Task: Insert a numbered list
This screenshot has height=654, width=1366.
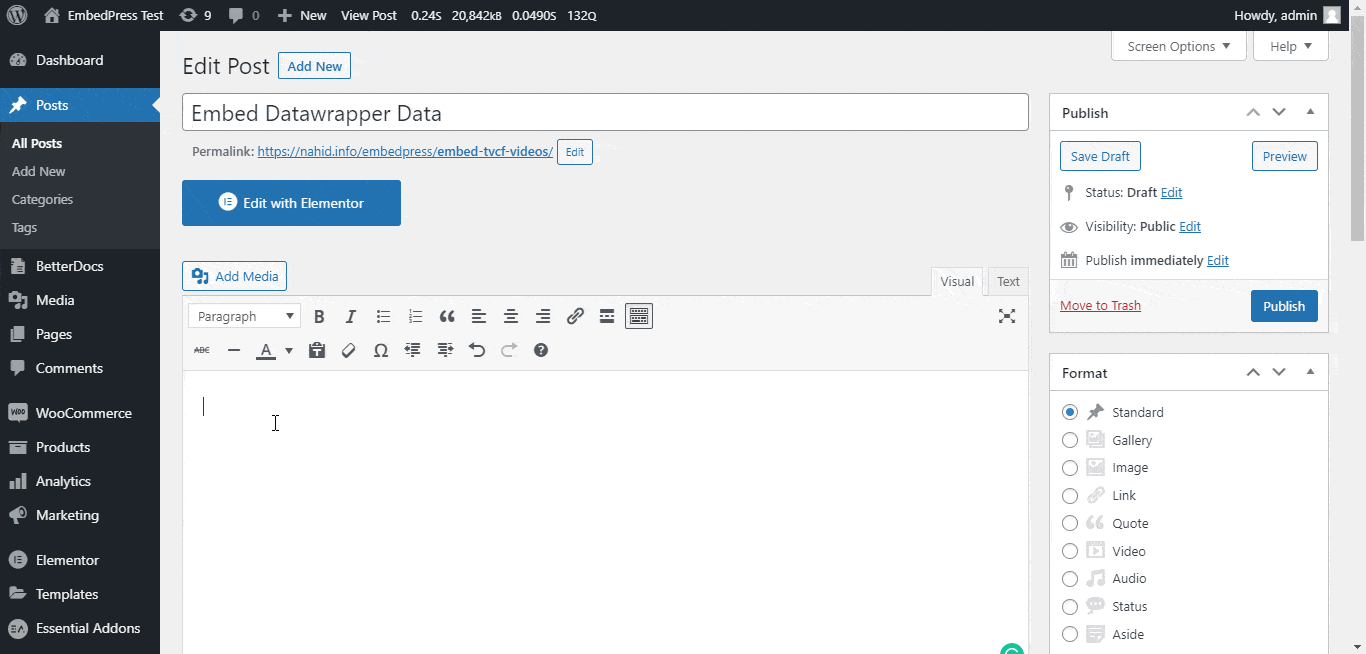Action: [415, 316]
